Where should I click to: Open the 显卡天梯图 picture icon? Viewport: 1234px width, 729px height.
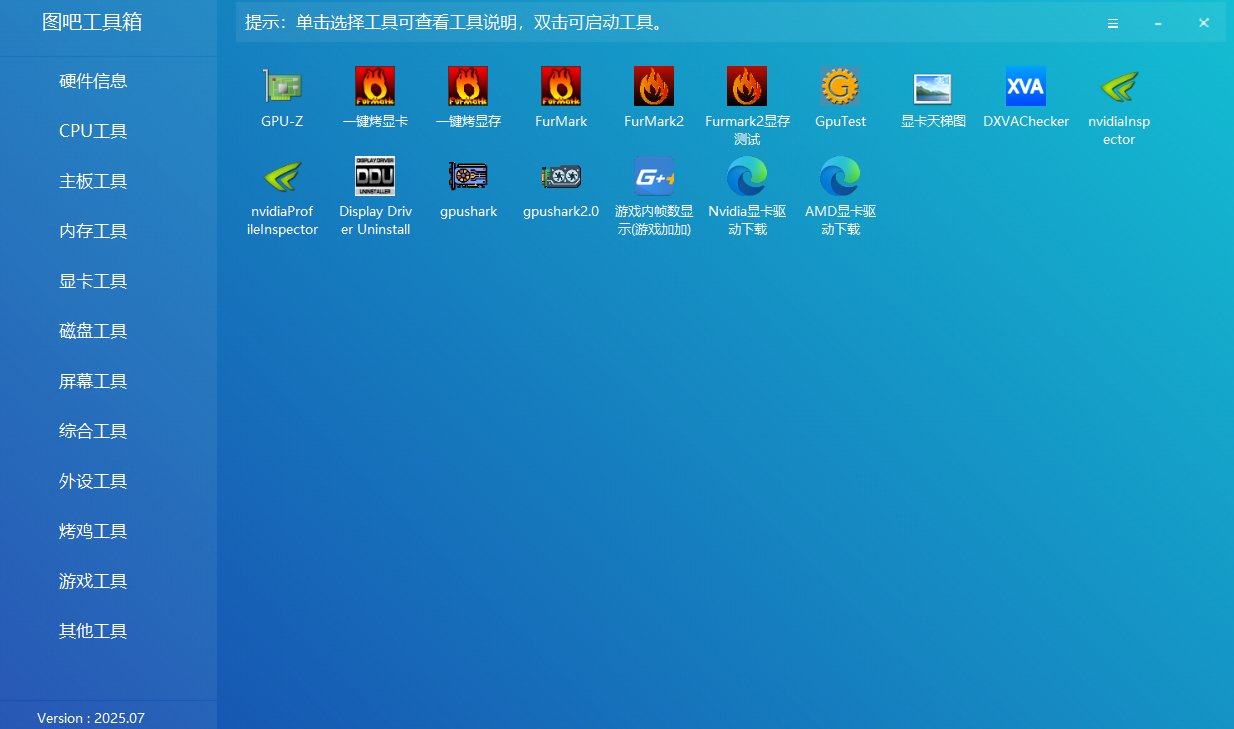933,87
